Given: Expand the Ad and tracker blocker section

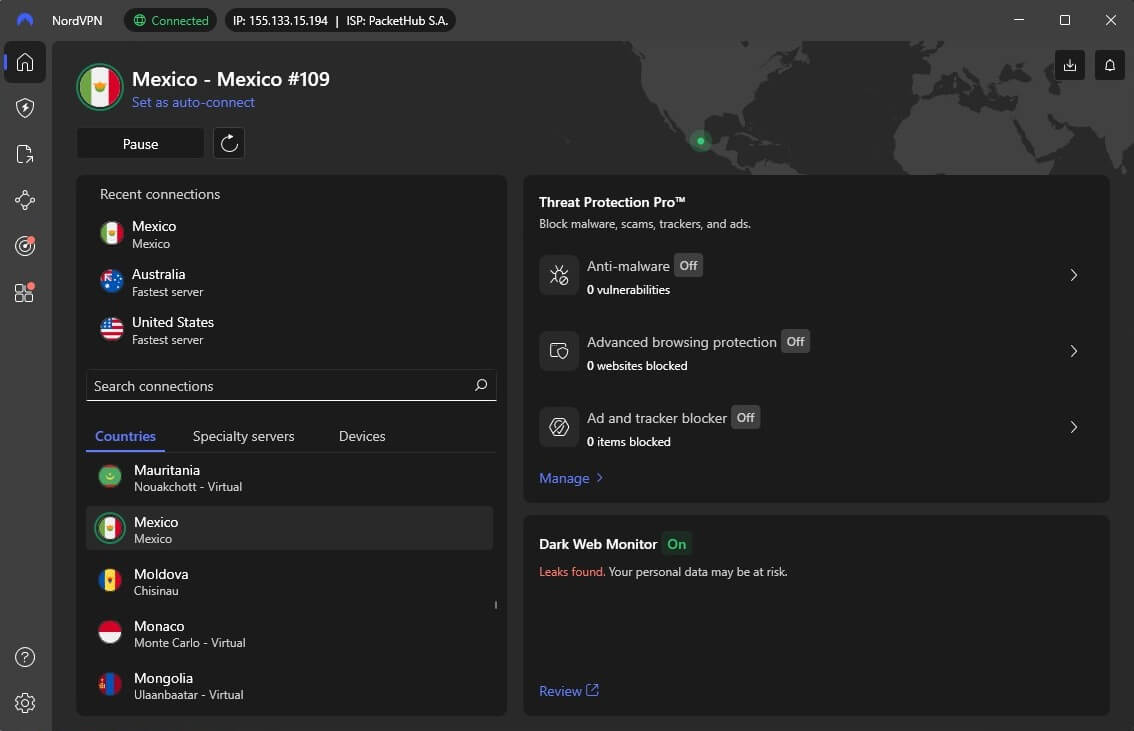Looking at the screenshot, I should 1074,427.
